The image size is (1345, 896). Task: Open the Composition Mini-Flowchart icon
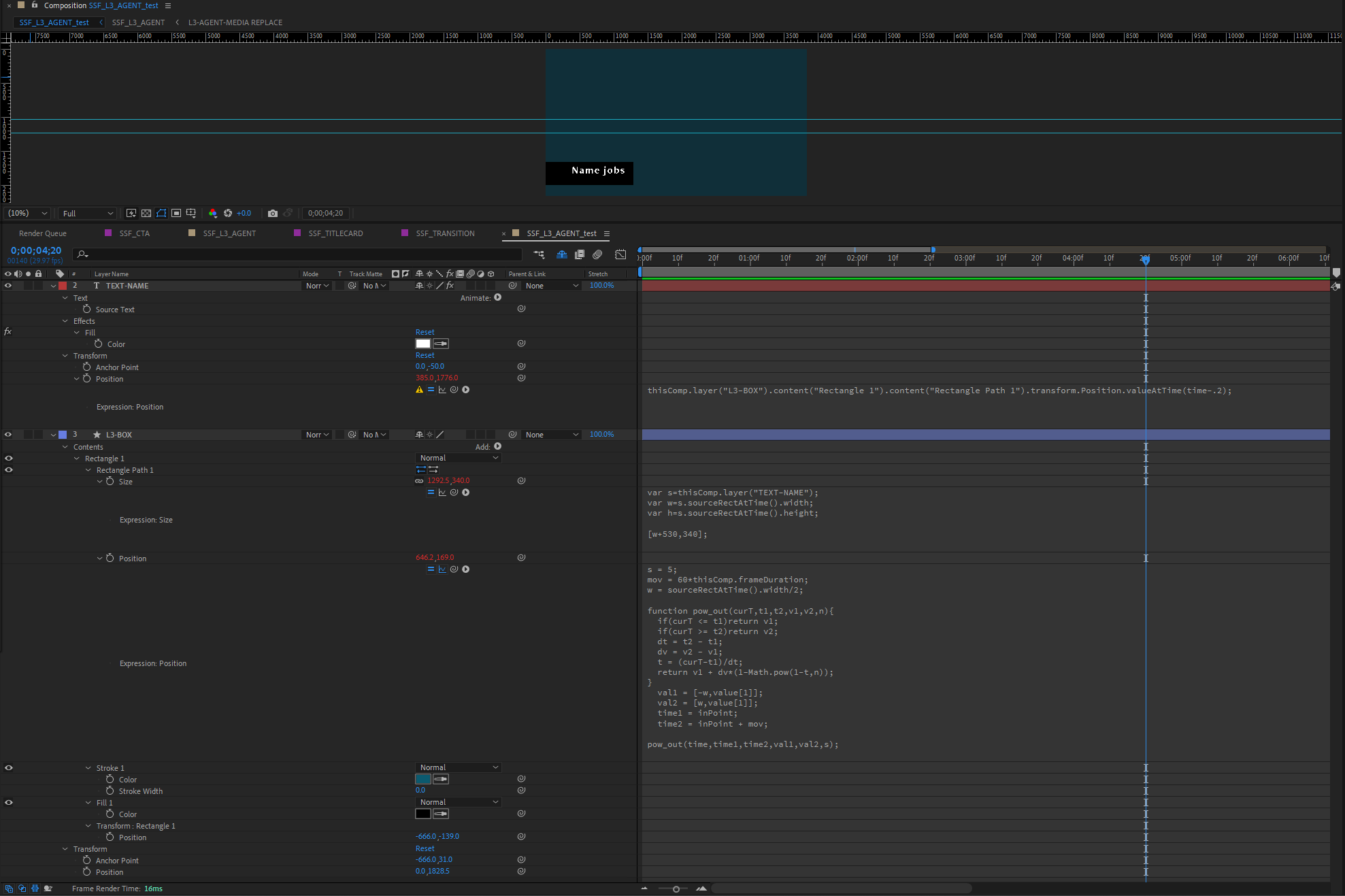coord(539,254)
